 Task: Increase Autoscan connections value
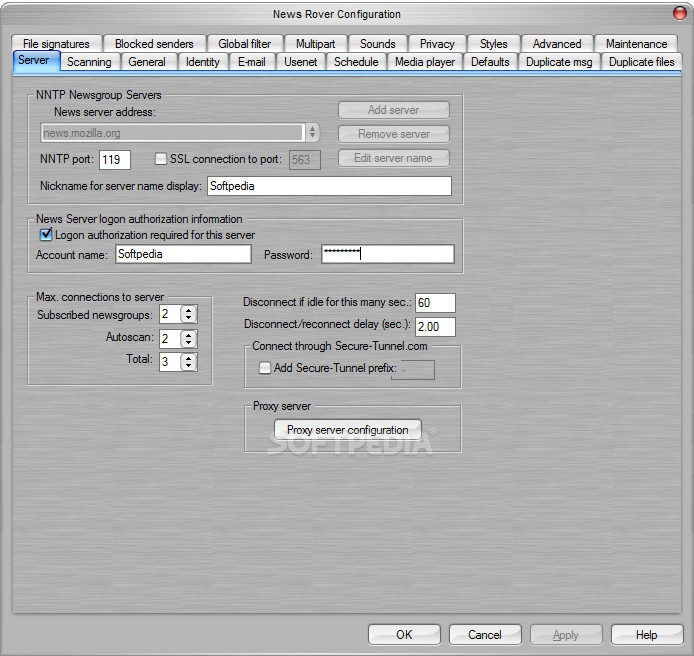tap(189, 335)
